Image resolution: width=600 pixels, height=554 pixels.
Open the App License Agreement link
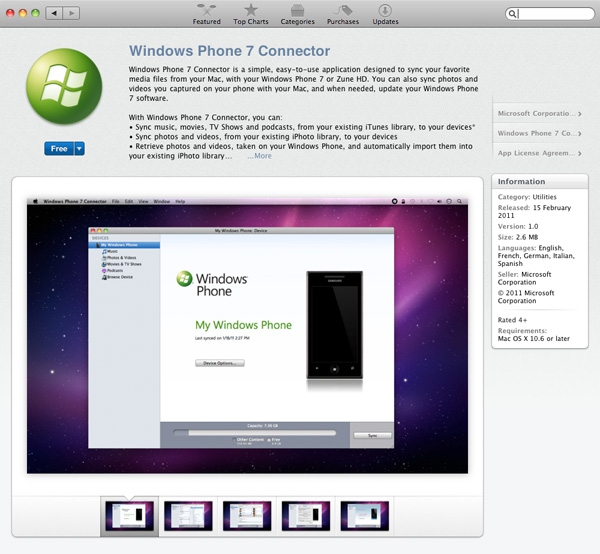tap(536, 153)
